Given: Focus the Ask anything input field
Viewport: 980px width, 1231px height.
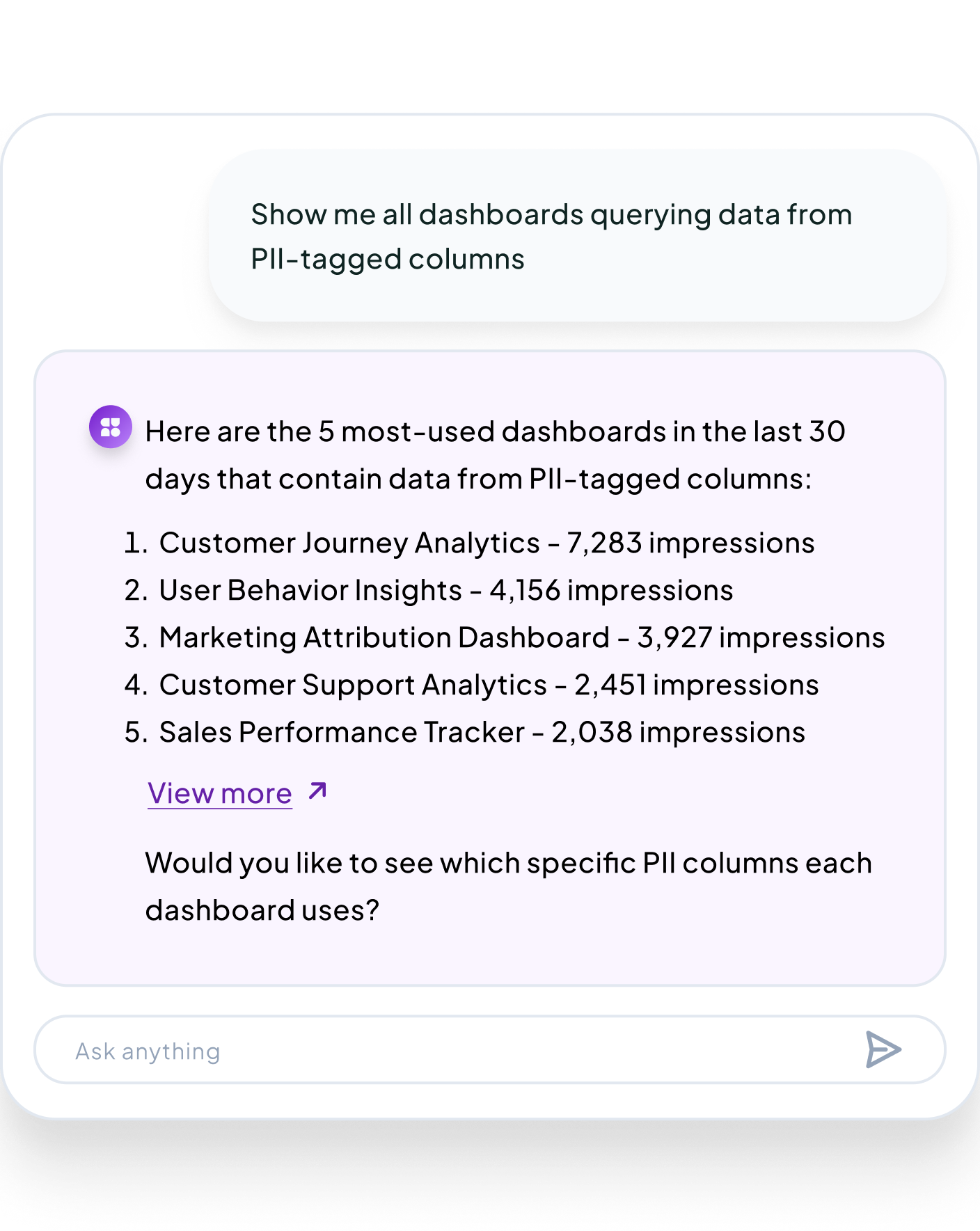Looking at the screenshot, I should (x=490, y=1049).
